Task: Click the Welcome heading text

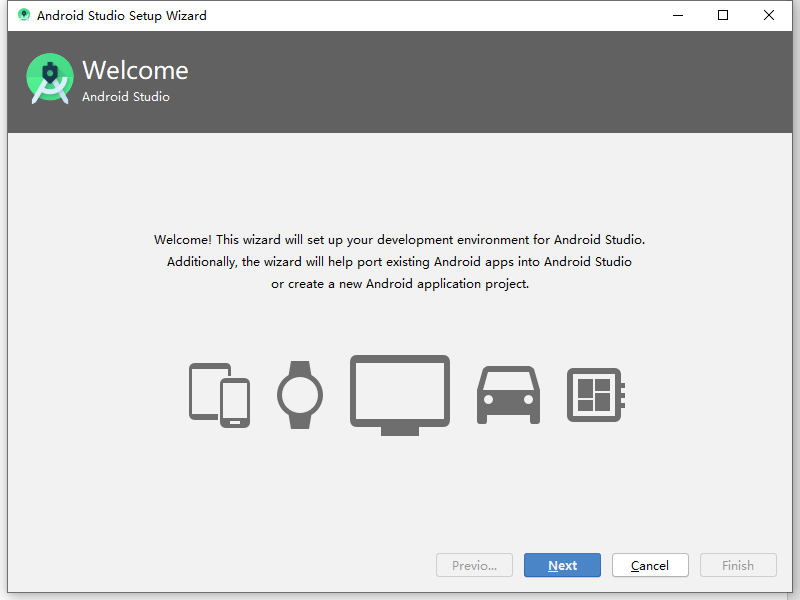Action: pos(135,70)
